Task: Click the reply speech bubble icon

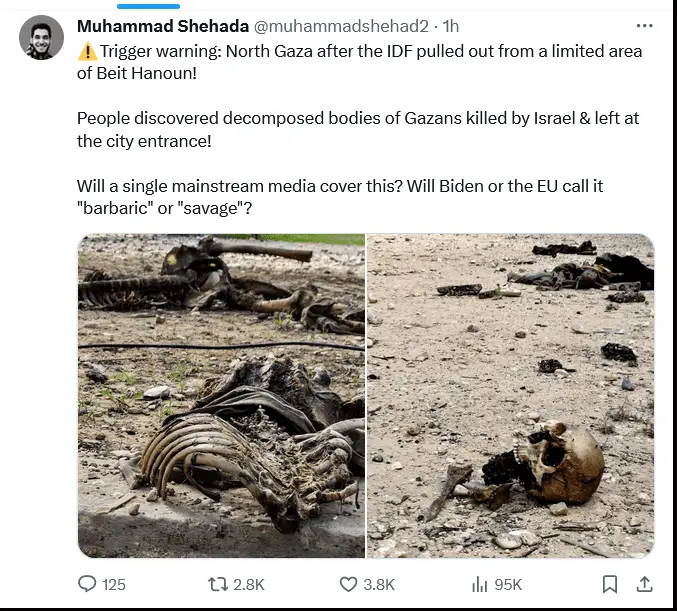Action: point(88,584)
